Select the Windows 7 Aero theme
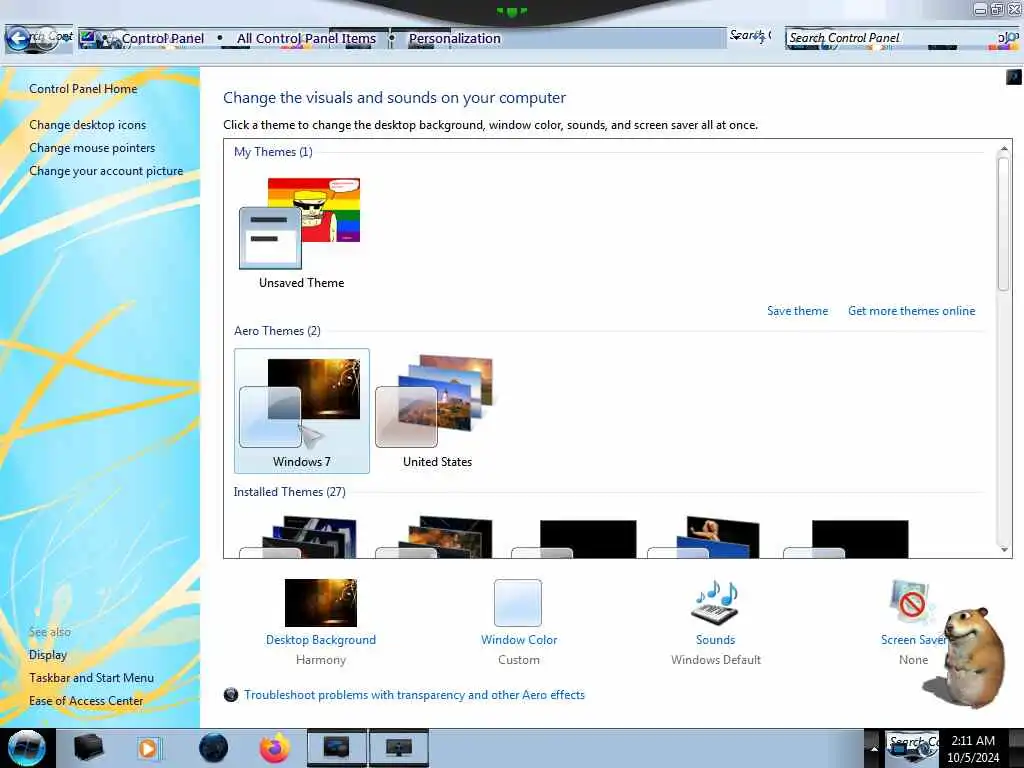Screen dimensions: 1024x768 (x=302, y=411)
